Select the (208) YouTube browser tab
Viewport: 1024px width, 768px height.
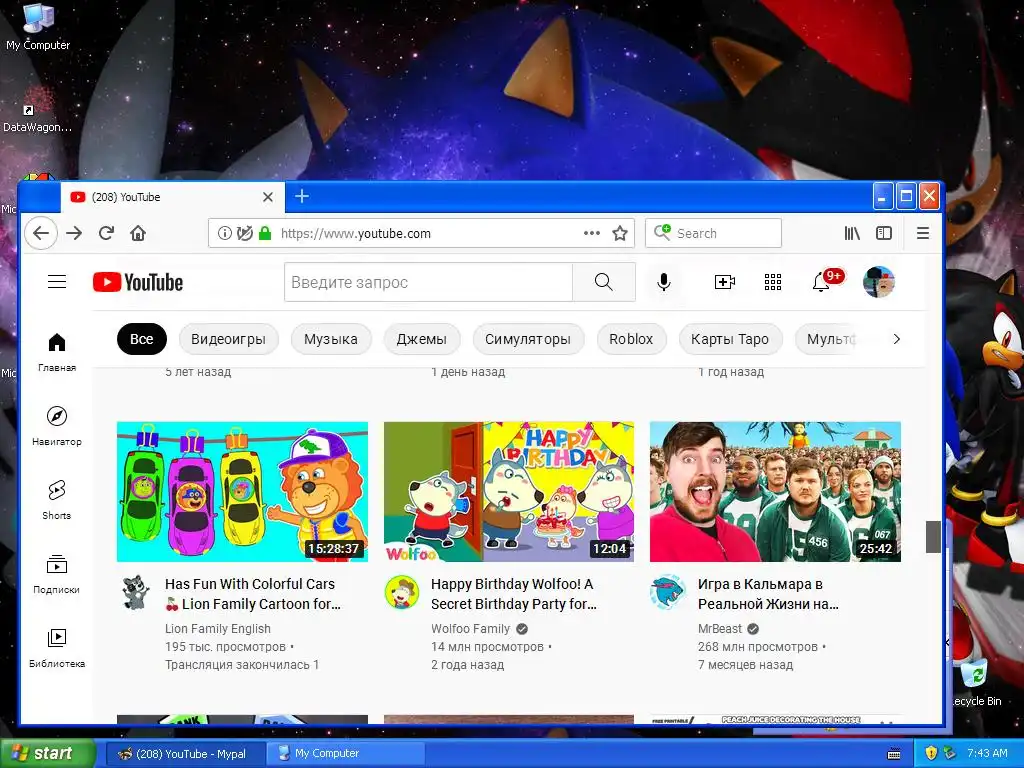point(173,197)
